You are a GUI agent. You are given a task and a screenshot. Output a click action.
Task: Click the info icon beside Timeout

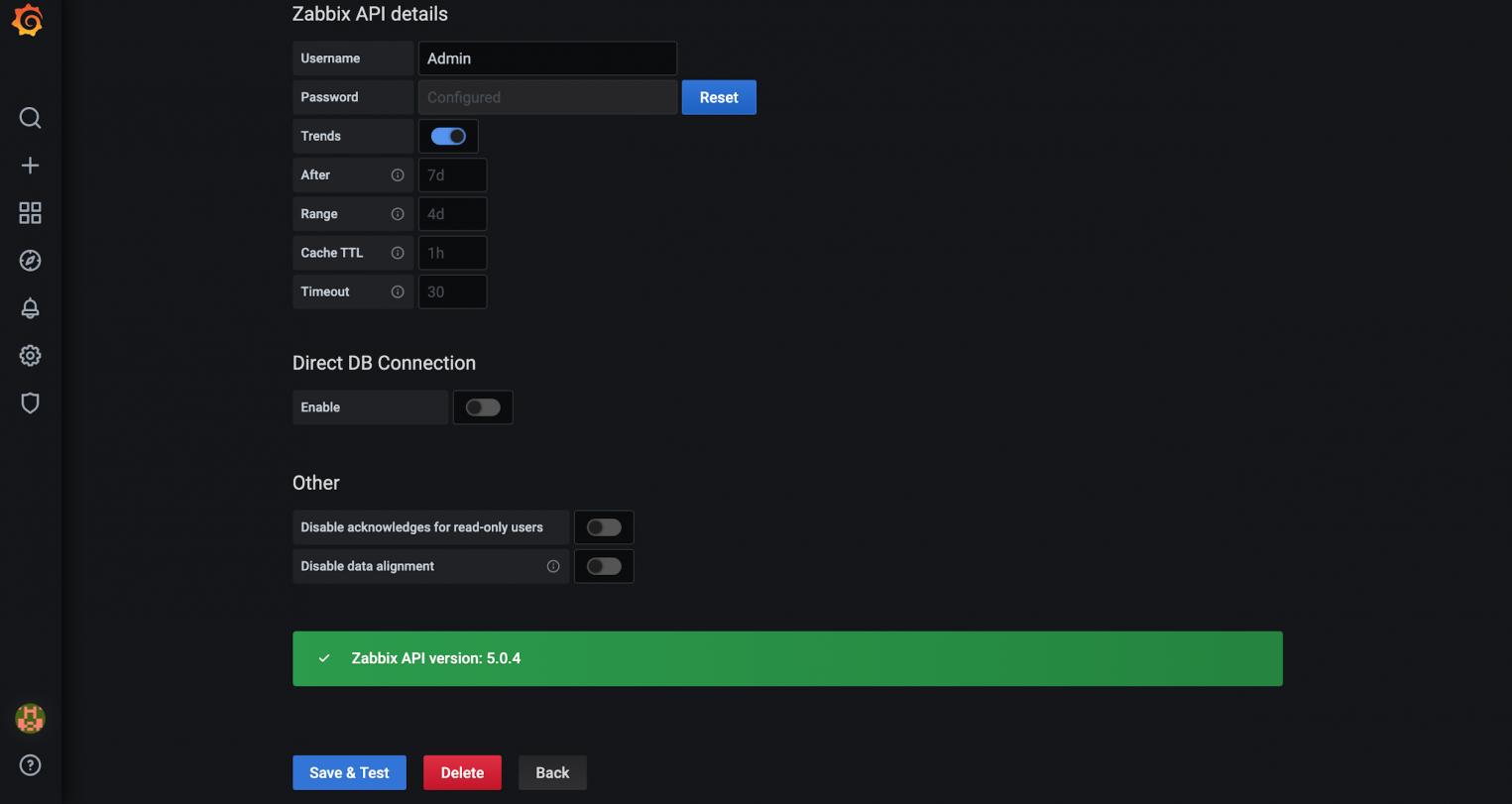[x=398, y=291]
